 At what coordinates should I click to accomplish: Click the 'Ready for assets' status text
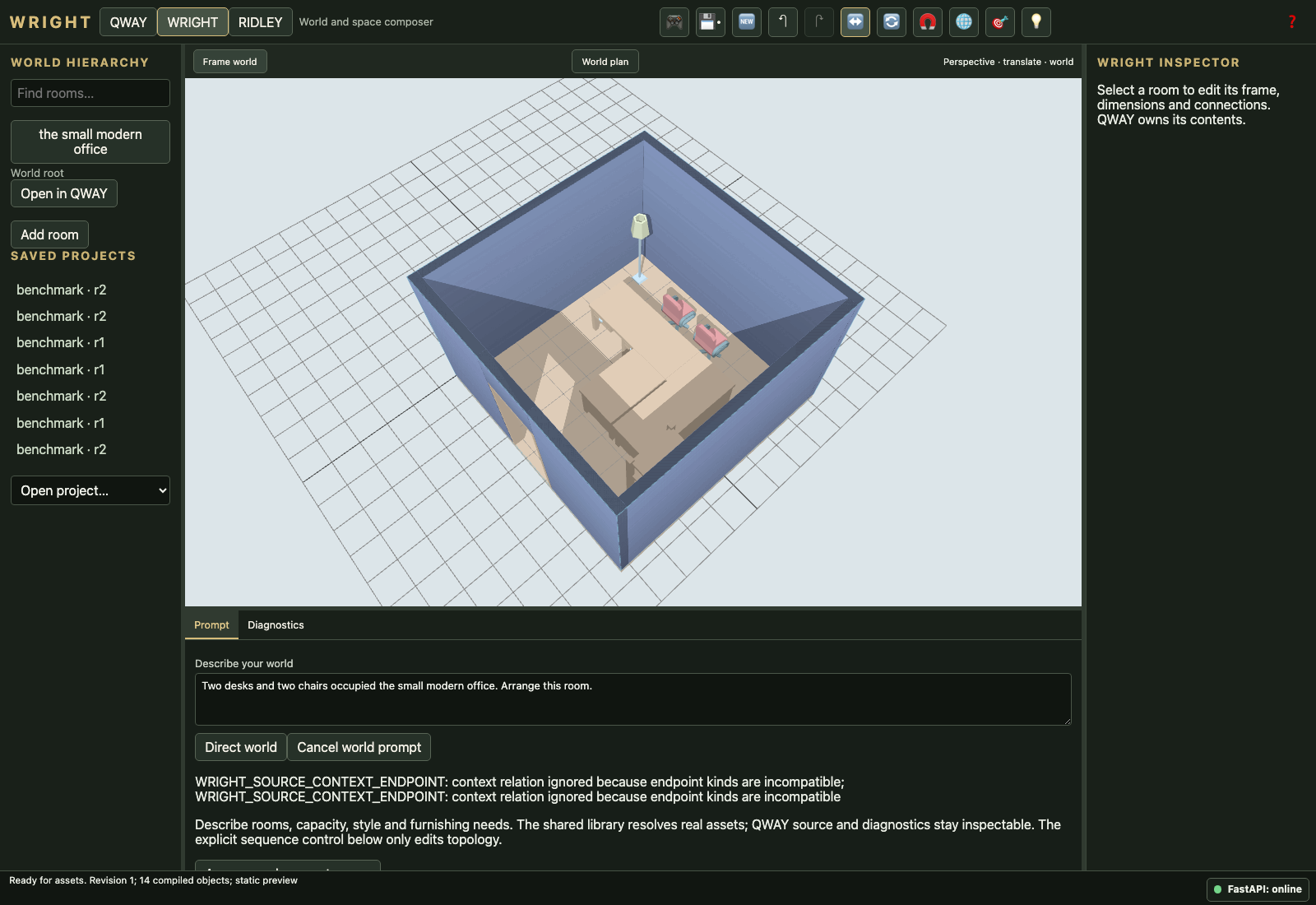coord(153,880)
